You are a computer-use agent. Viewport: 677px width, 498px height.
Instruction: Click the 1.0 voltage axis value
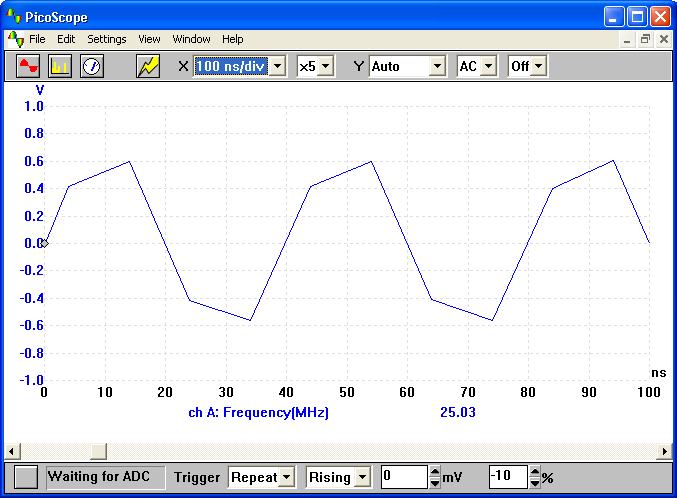pos(34,106)
